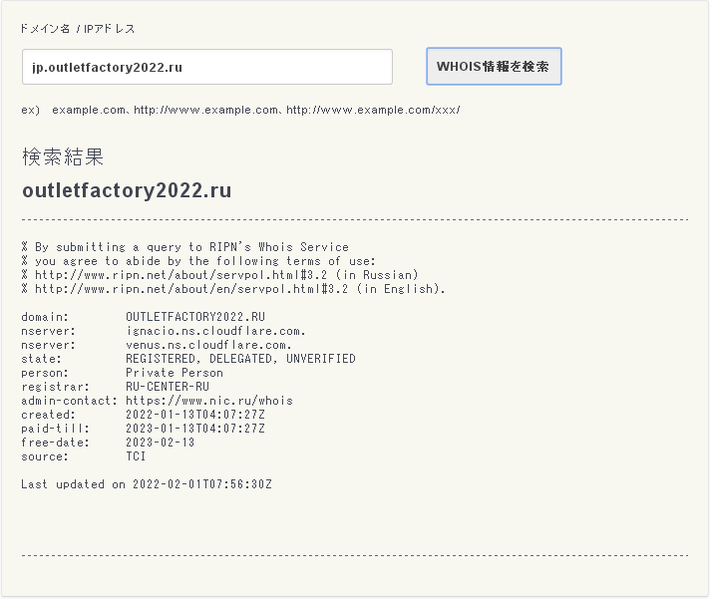Viewport: 710px width, 599px height.
Task: Click the RU-CENTER-RU registrar value
Action: tap(167, 387)
